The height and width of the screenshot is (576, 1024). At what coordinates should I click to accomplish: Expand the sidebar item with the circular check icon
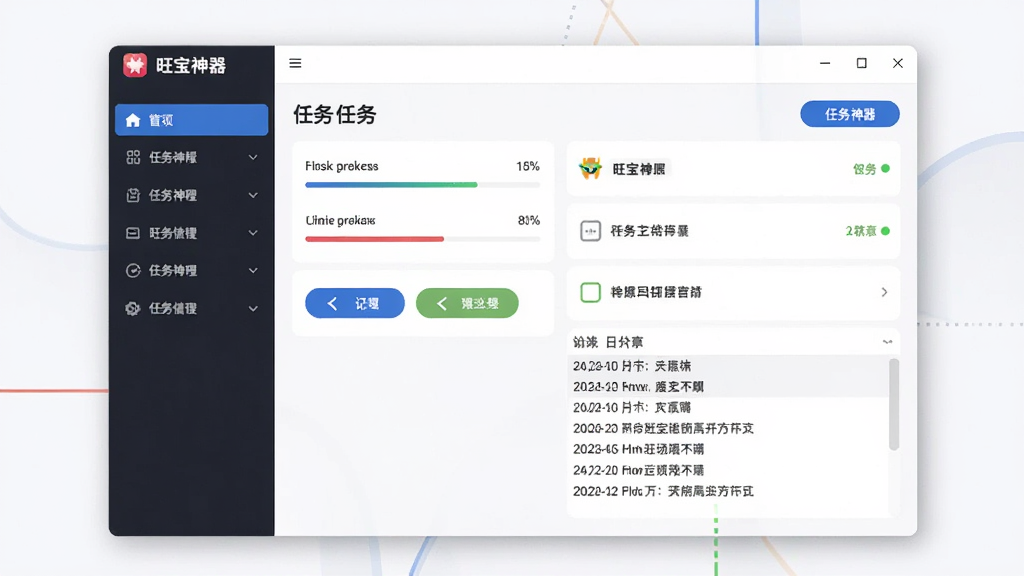(x=253, y=270)
